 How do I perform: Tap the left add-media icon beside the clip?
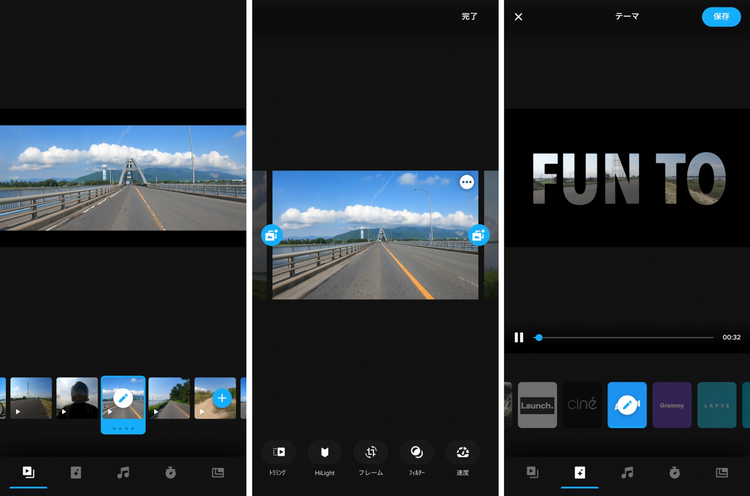click(271, 235)
